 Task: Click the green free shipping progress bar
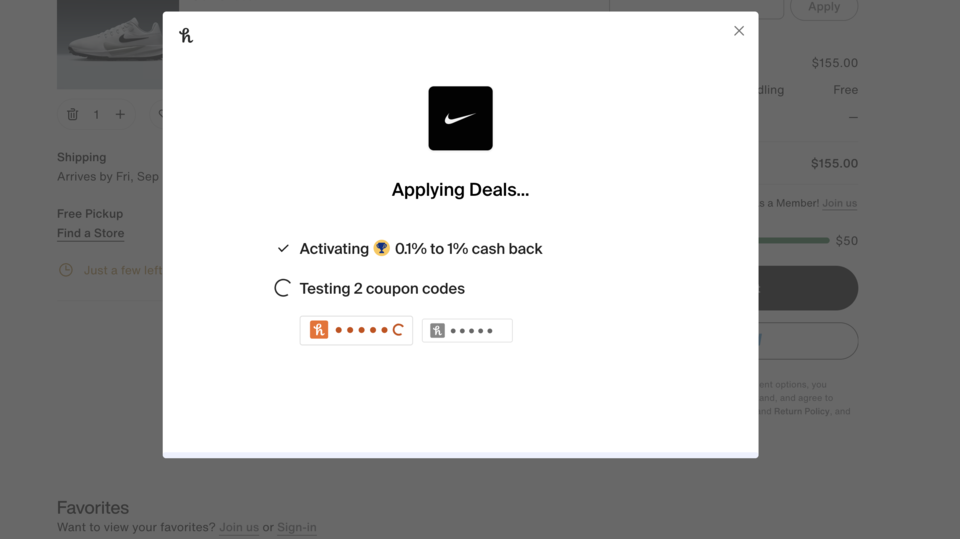tap(794, 240)
